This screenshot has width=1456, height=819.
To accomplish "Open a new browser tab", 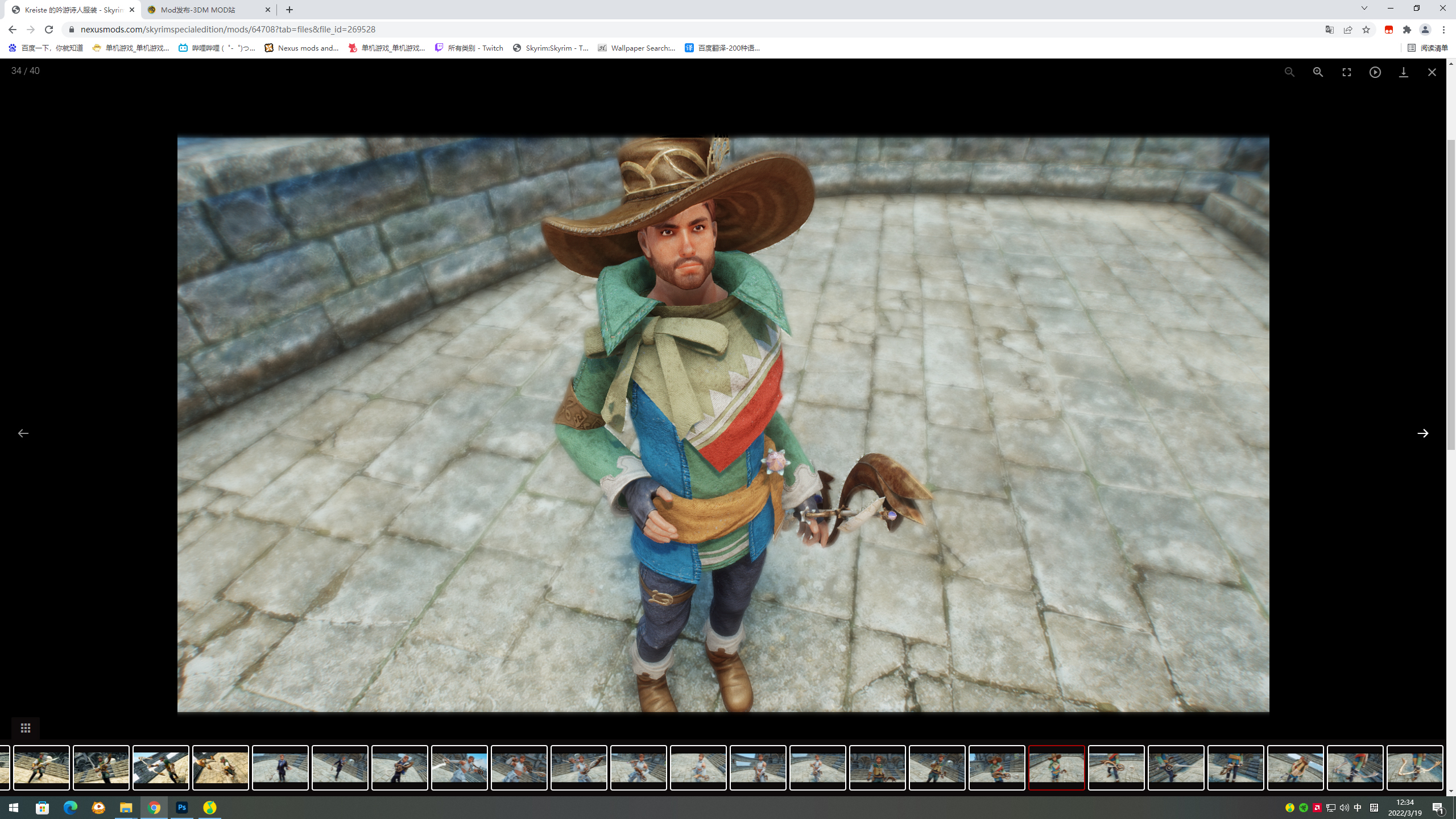I will (289, 10).
